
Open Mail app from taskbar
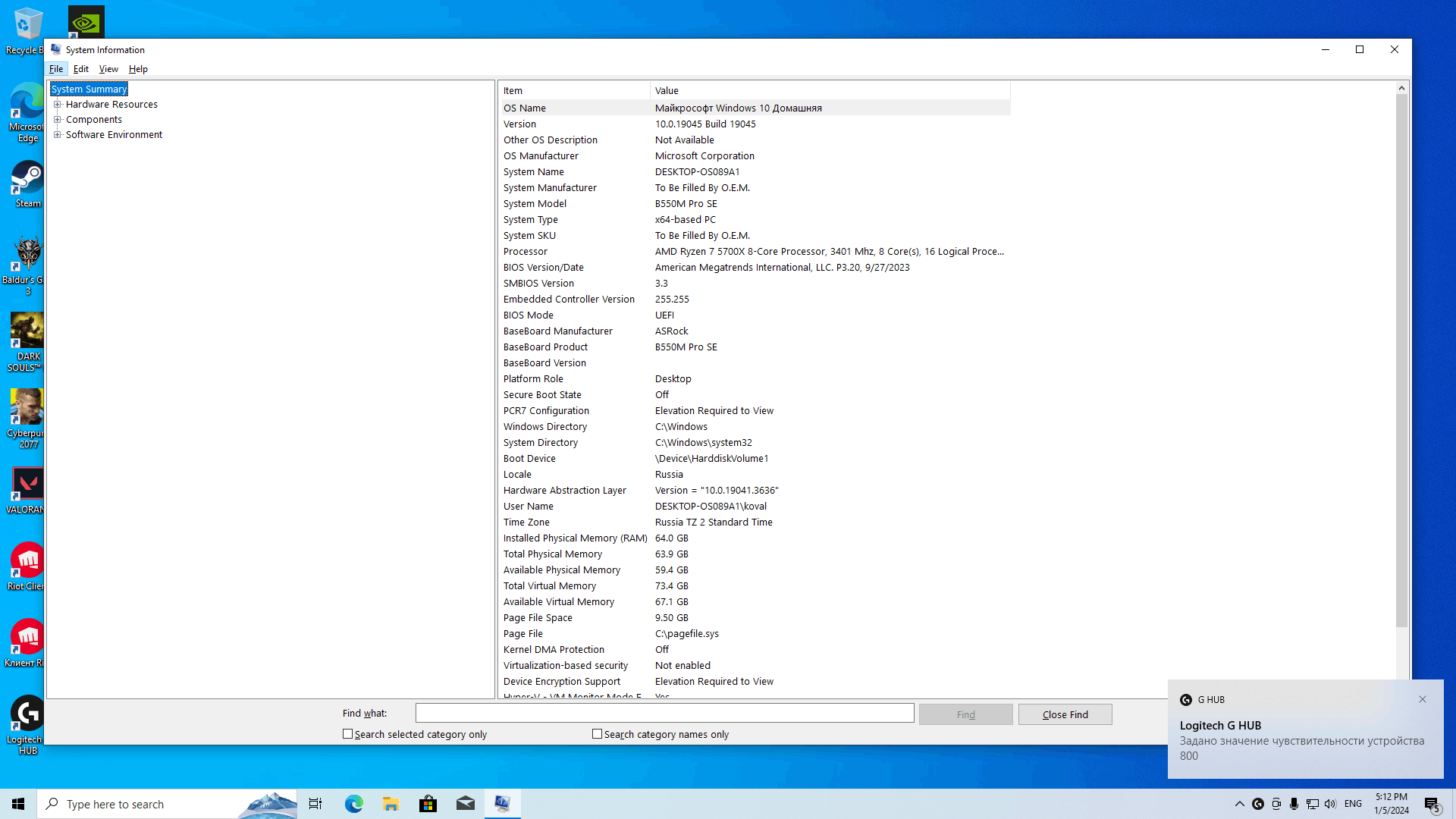click(465, 804)
